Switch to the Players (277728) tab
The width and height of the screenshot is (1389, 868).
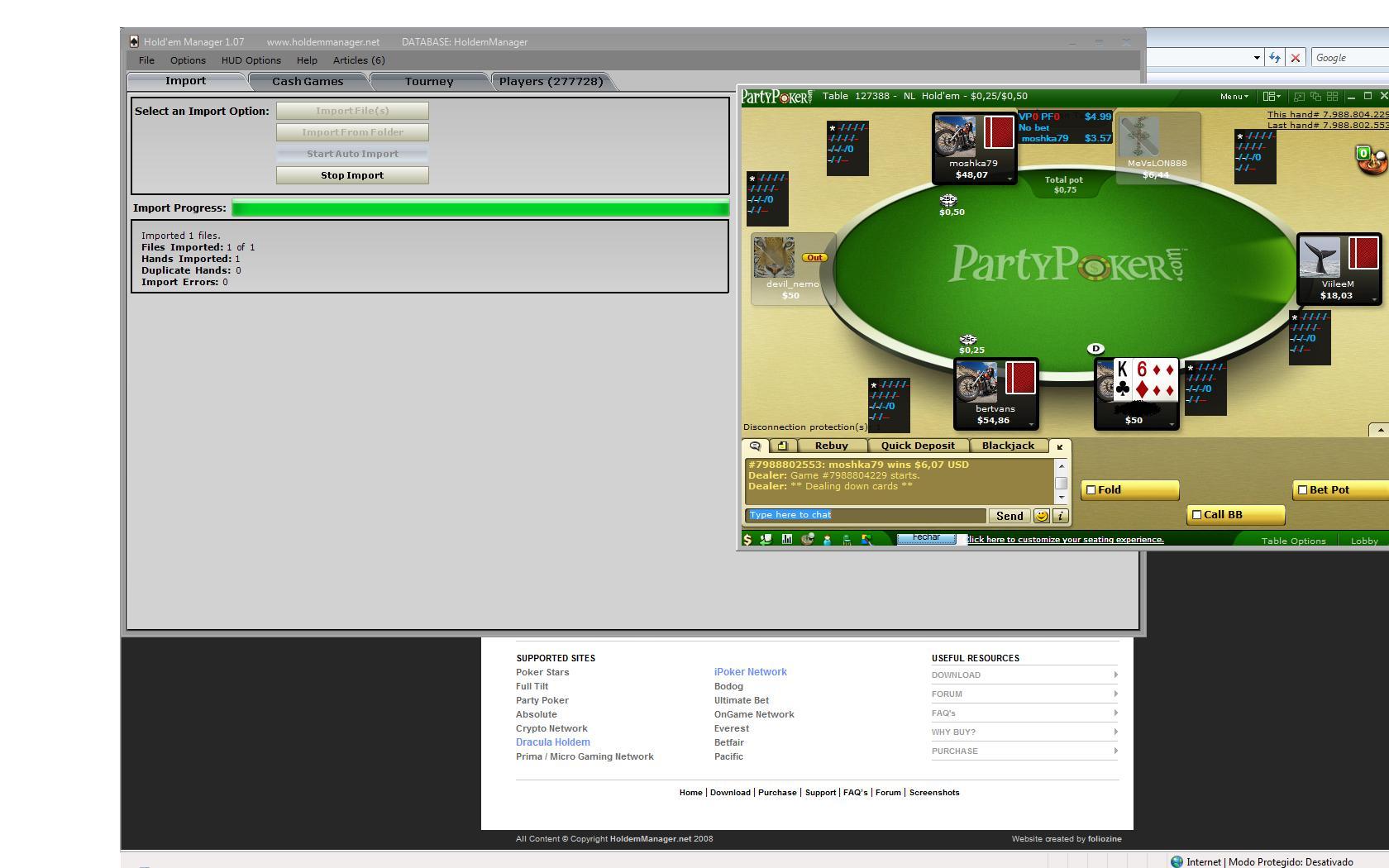click(x=551, y=81)
